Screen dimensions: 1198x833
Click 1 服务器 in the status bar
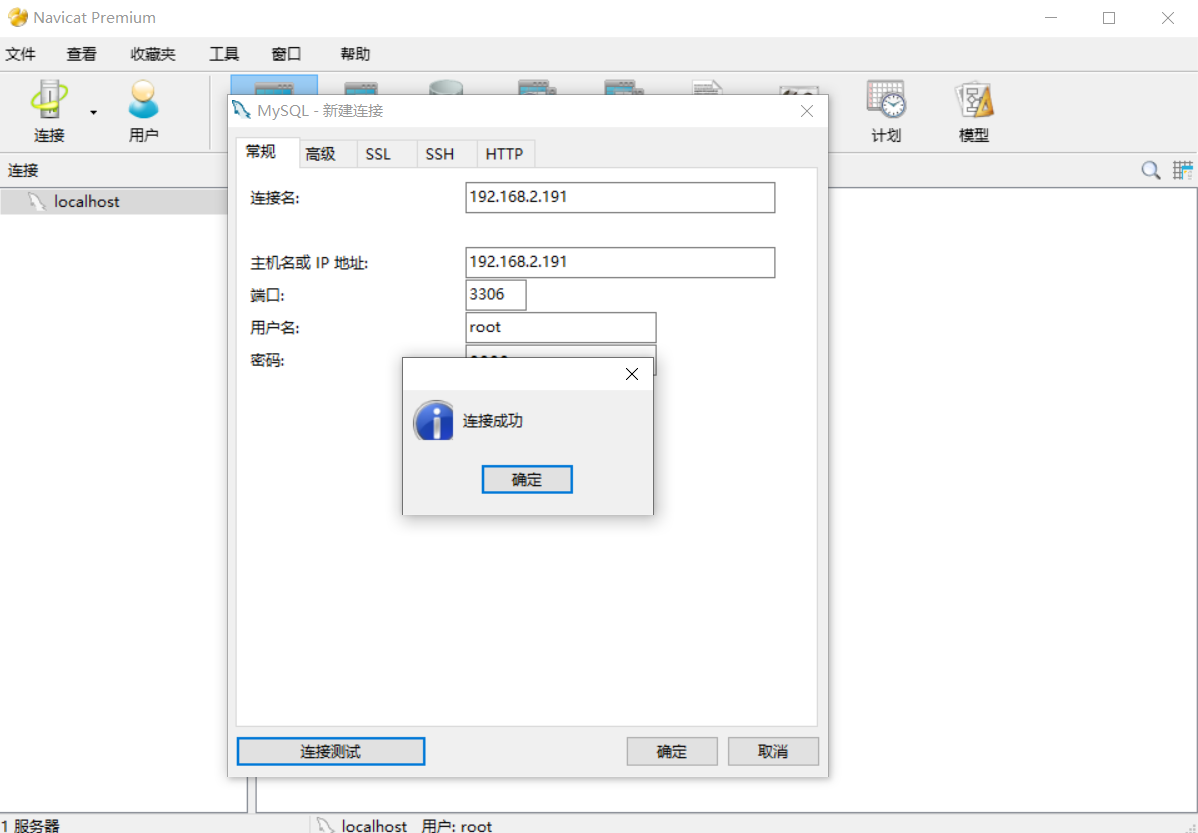click(31, 826)
